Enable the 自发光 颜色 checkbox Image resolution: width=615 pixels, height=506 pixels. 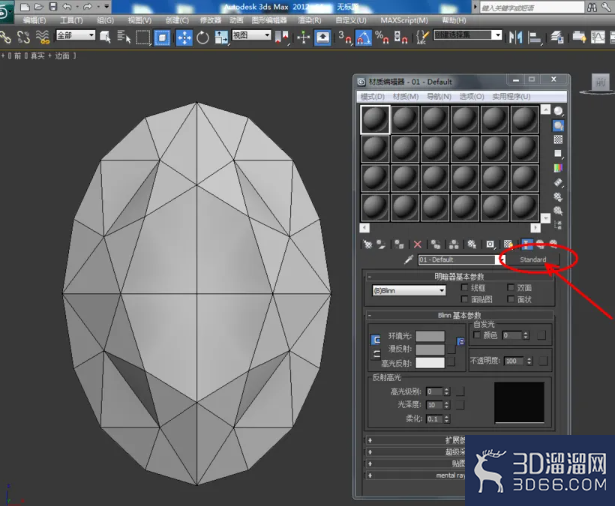pyautogui.click(x=477, y=335)
